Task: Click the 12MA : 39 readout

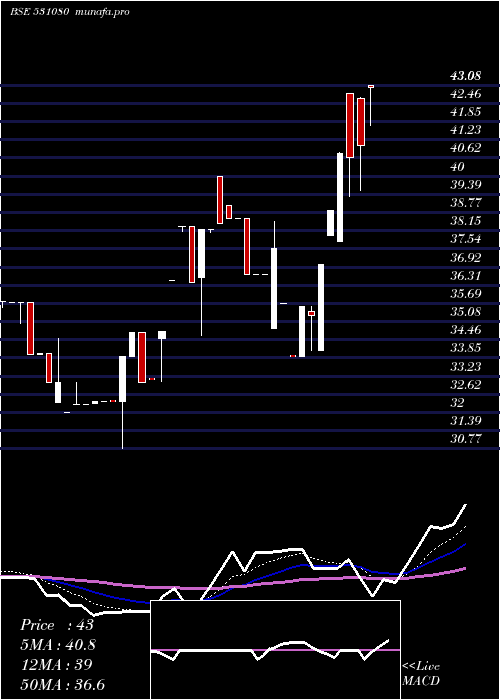Action: click(x=56, y=665)
